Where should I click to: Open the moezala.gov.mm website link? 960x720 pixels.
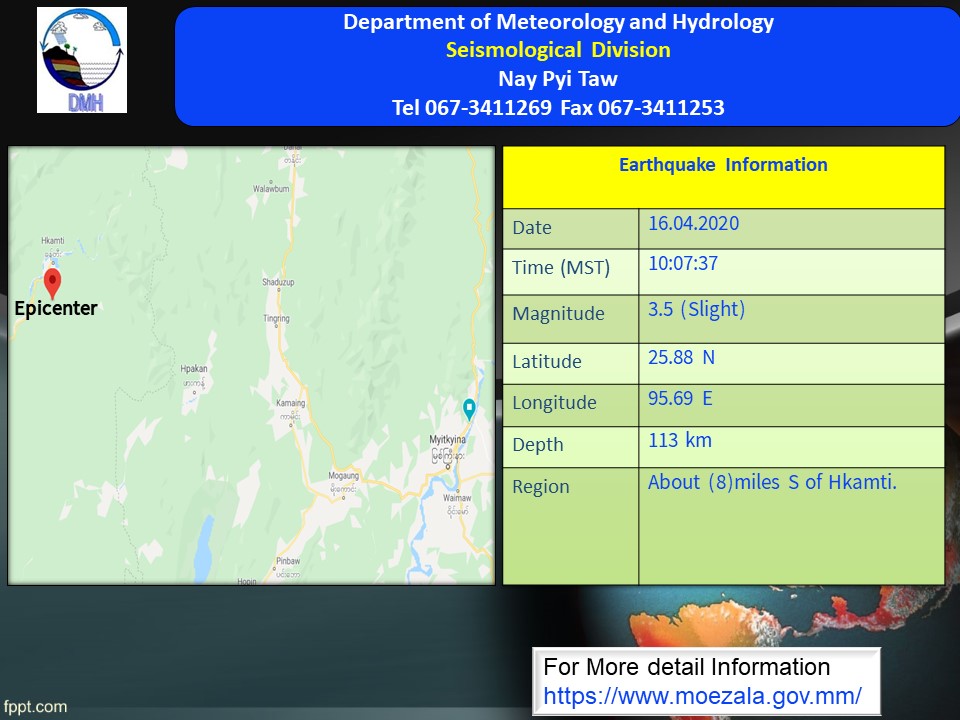click(702, 696)
